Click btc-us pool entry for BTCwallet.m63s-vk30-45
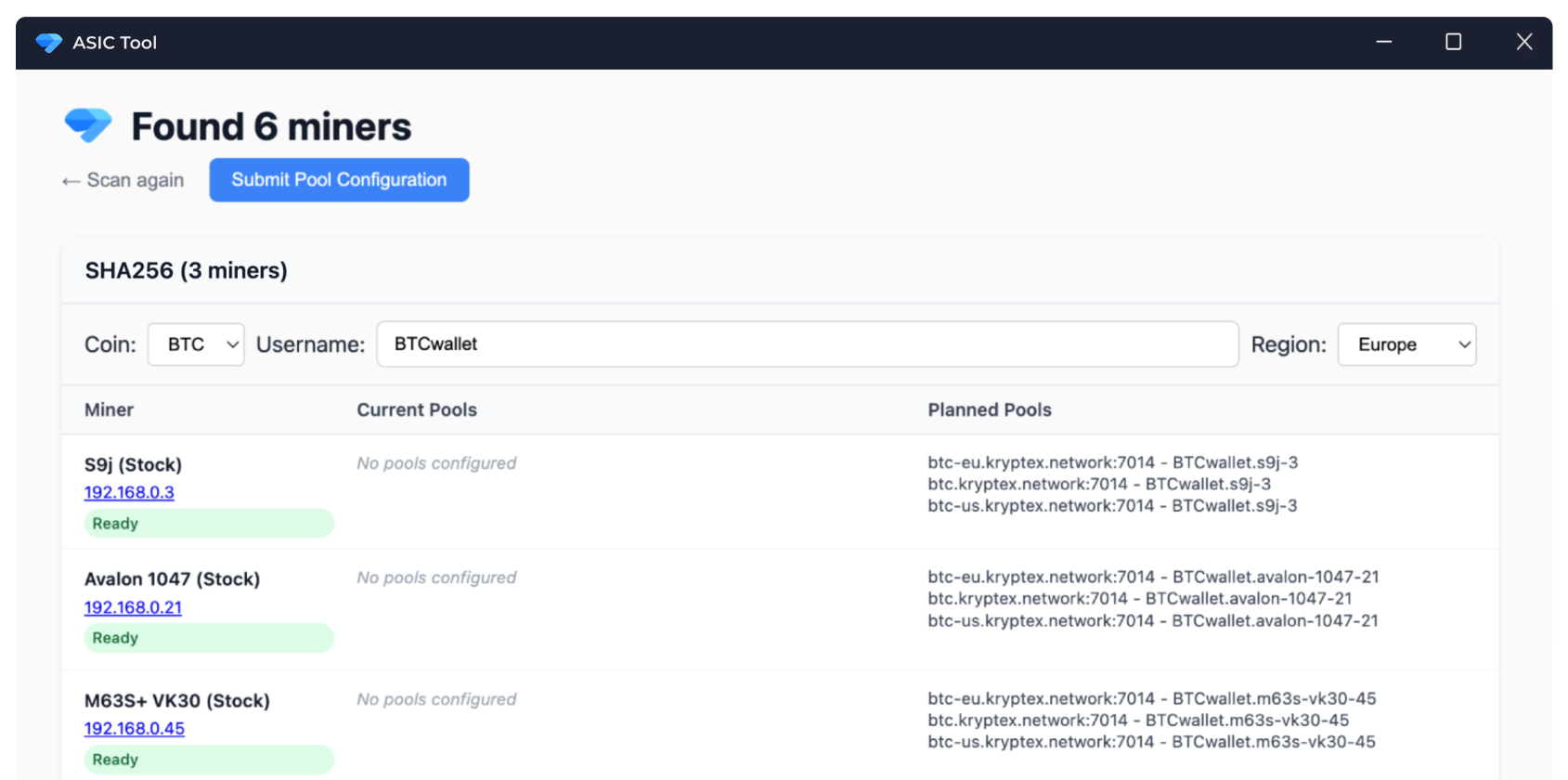The width and height of the screenshot is (1568, 780). [1152, 742]
